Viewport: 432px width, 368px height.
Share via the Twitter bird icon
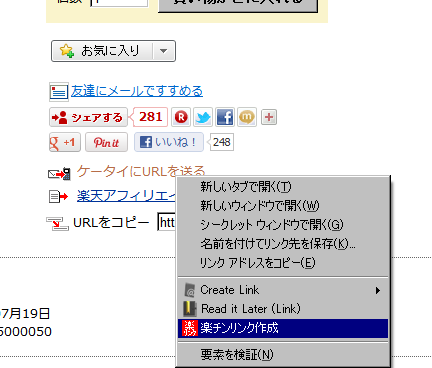coord(203,117)
